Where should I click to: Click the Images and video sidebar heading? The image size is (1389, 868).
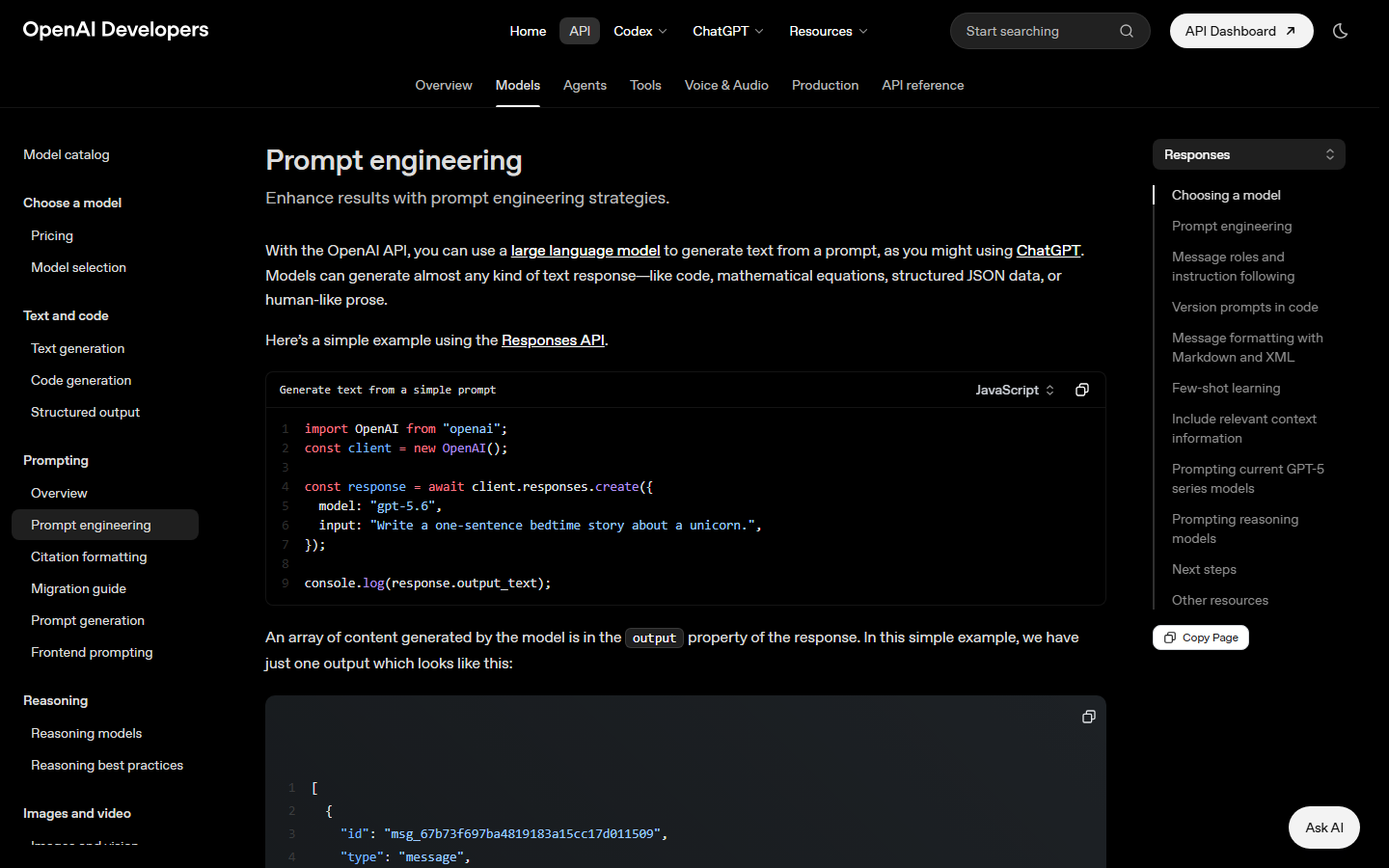77,813
